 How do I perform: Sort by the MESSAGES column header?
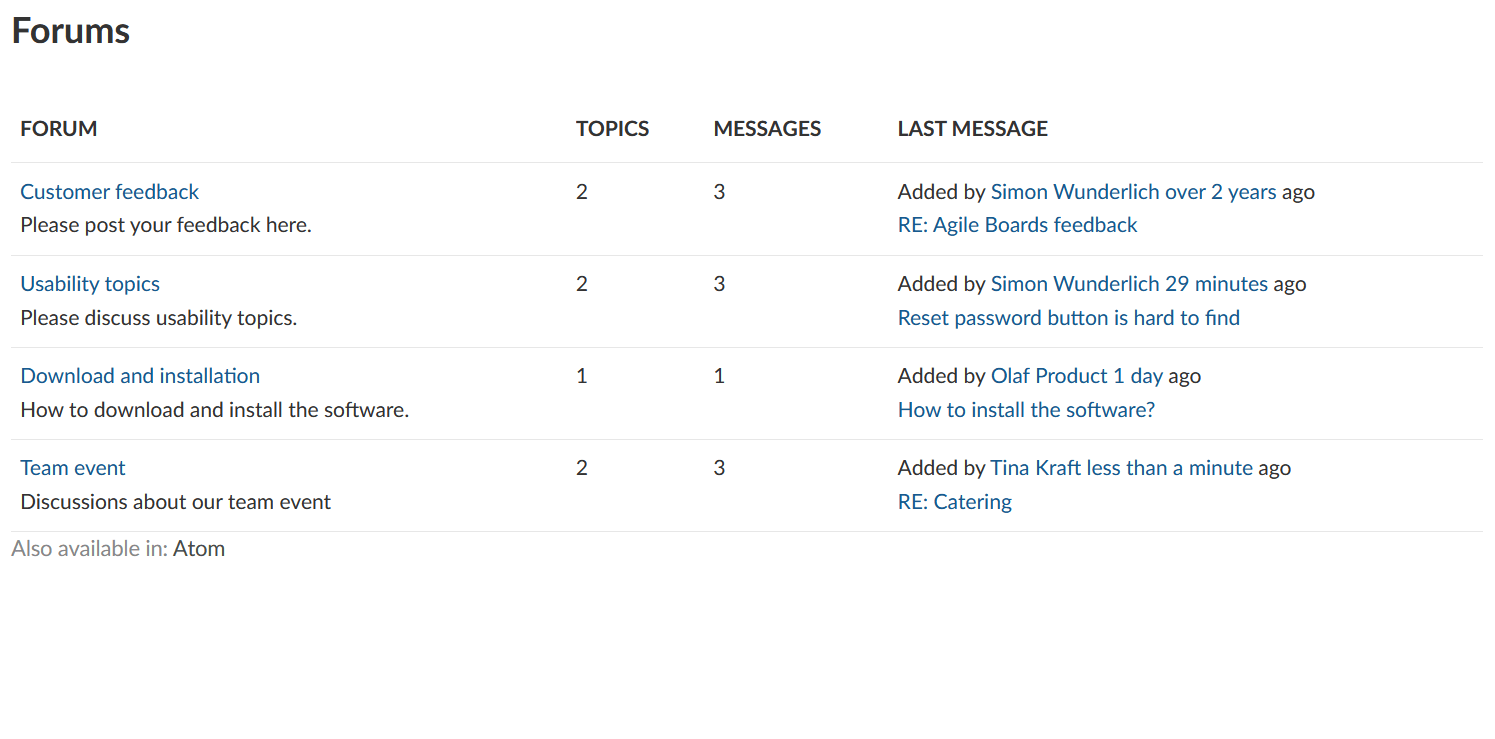(767, 128)
